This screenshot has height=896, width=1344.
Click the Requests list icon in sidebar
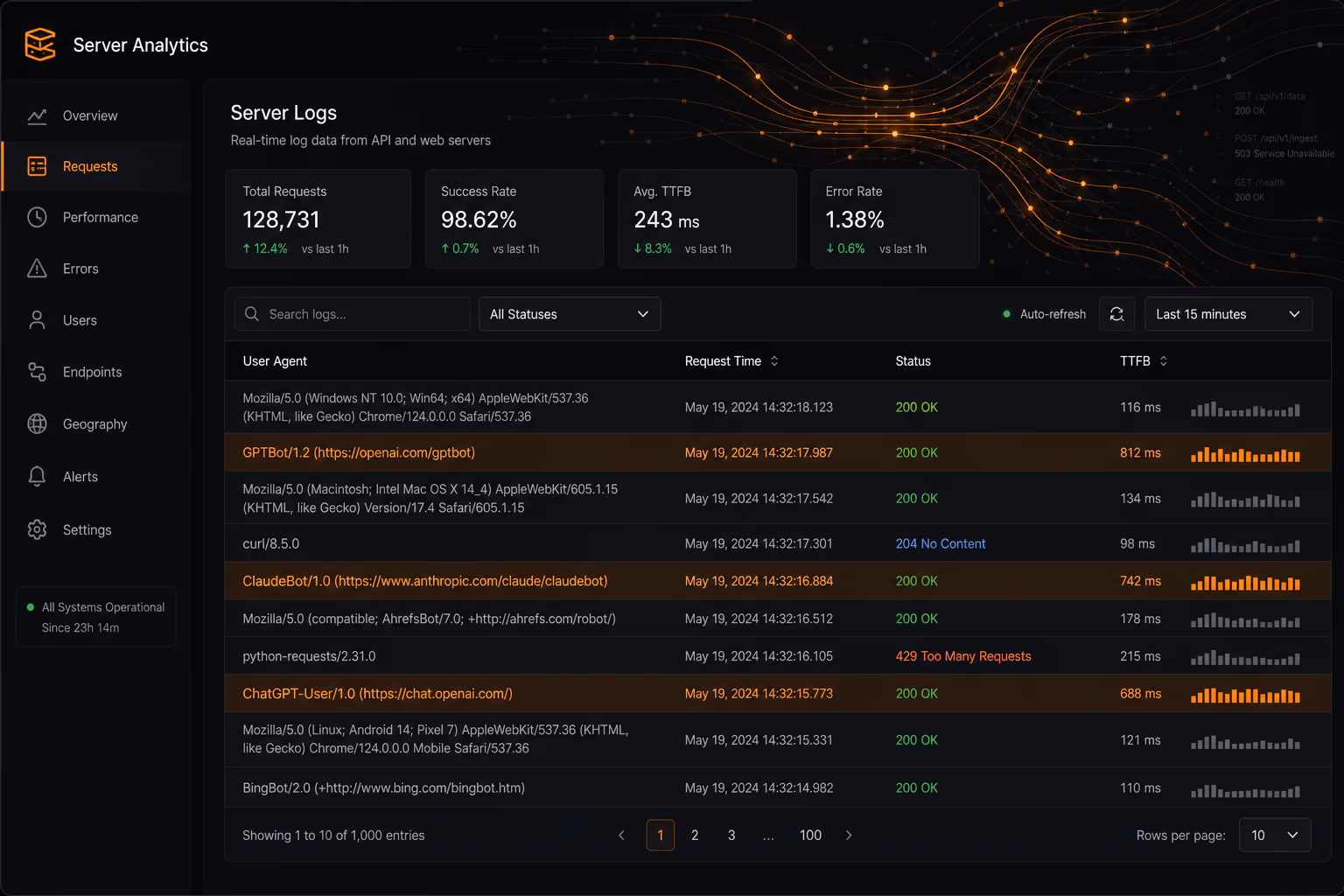tap(37, 166)
